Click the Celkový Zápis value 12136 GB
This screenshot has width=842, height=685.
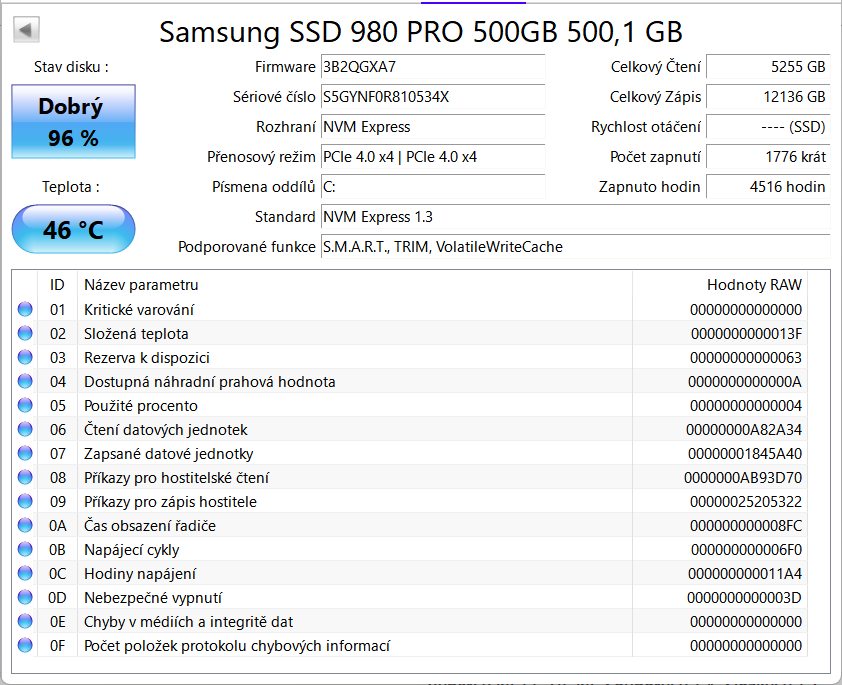point(768,97)
